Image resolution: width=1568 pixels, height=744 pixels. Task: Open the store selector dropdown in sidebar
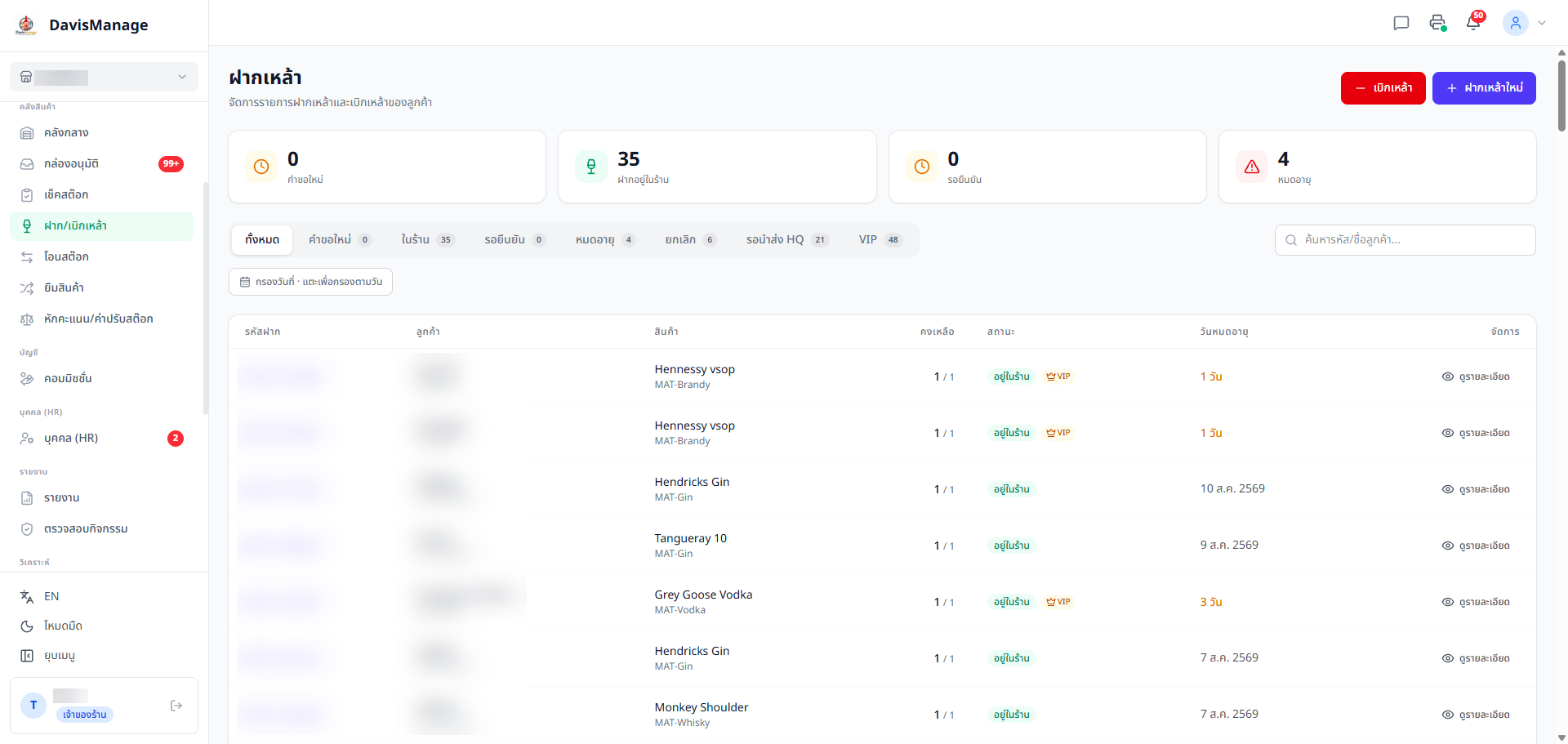pos(104,77)
